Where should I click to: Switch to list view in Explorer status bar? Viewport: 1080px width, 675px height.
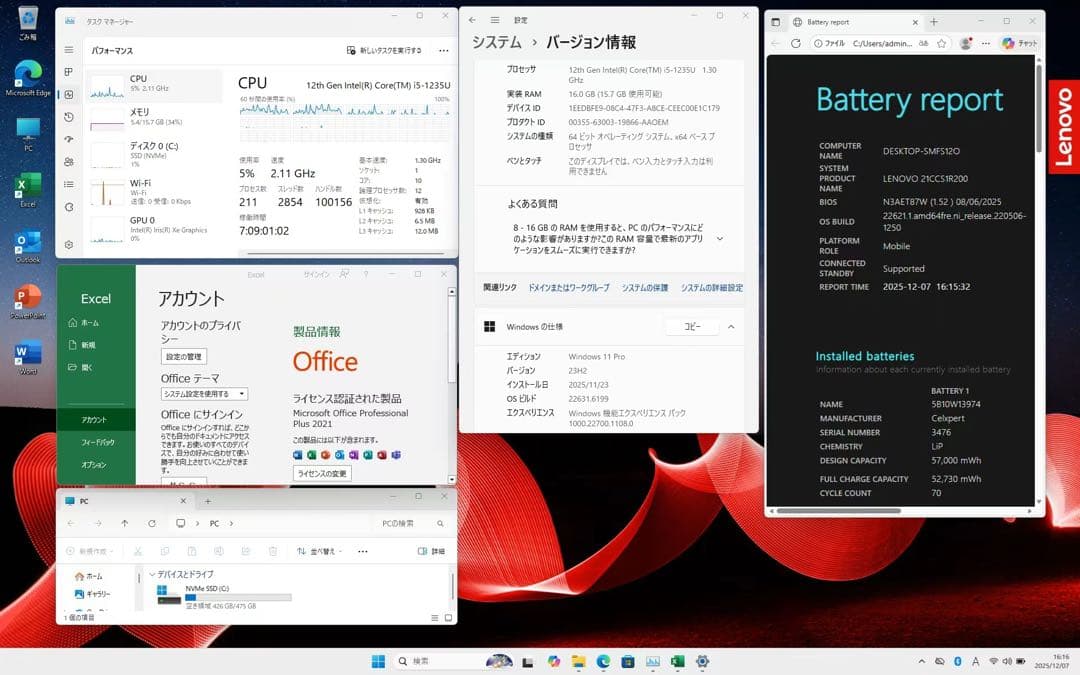click(434, 617)
